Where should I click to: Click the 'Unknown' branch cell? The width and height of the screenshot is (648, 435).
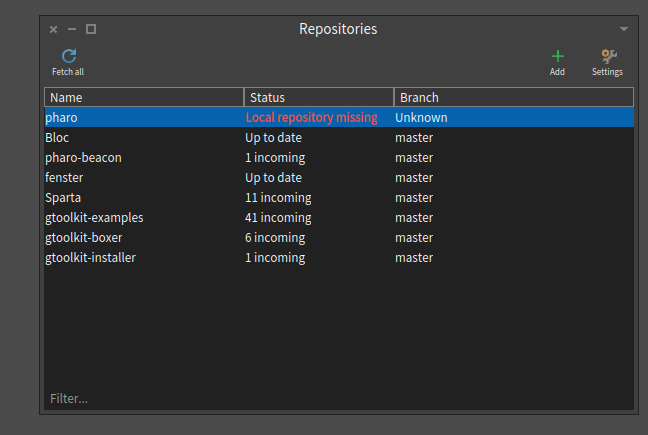421,118
